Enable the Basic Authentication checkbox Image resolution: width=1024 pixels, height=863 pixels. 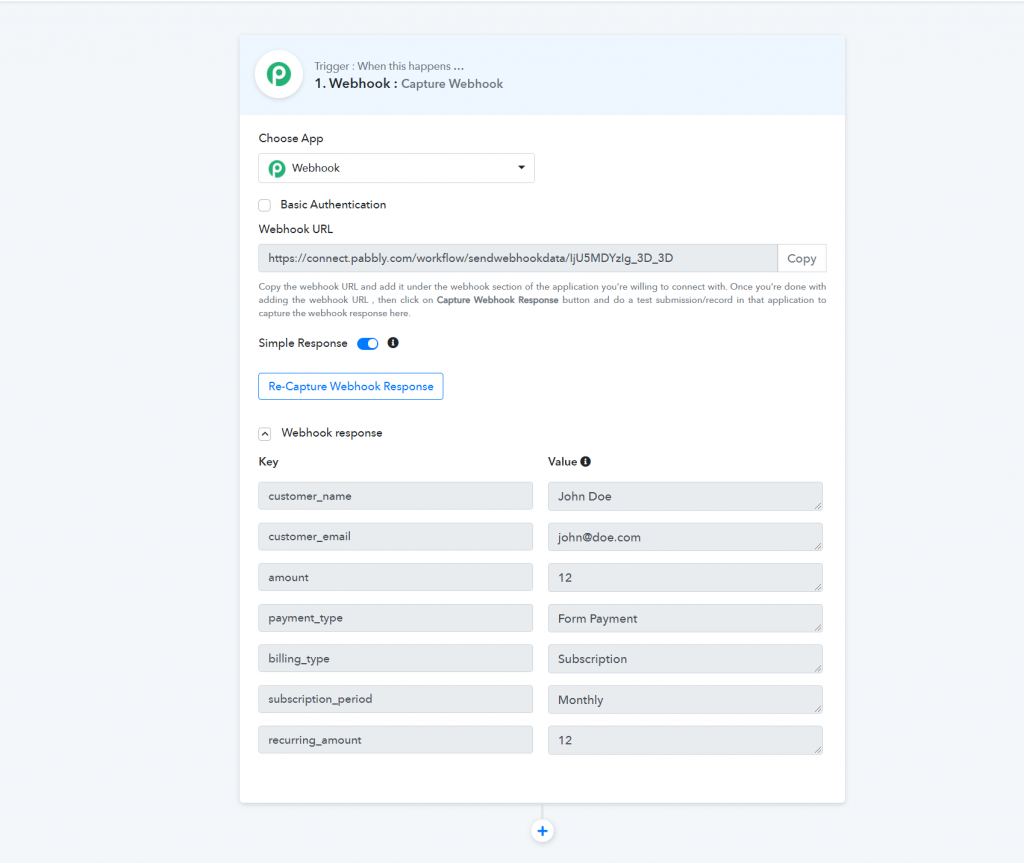(x=264, y=205)
